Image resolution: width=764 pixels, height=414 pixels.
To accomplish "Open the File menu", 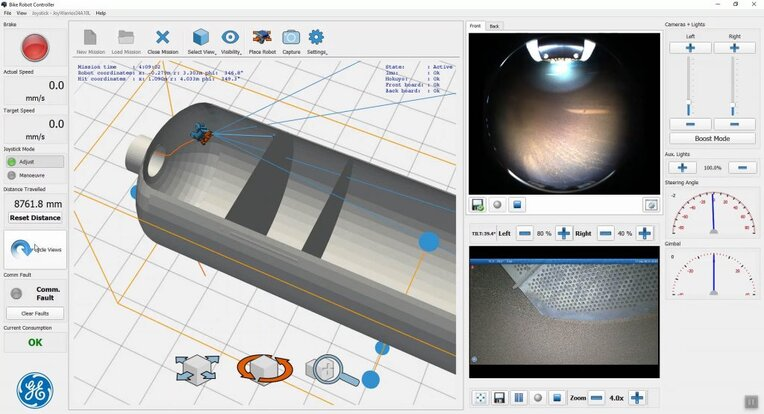I will point(8,13).
